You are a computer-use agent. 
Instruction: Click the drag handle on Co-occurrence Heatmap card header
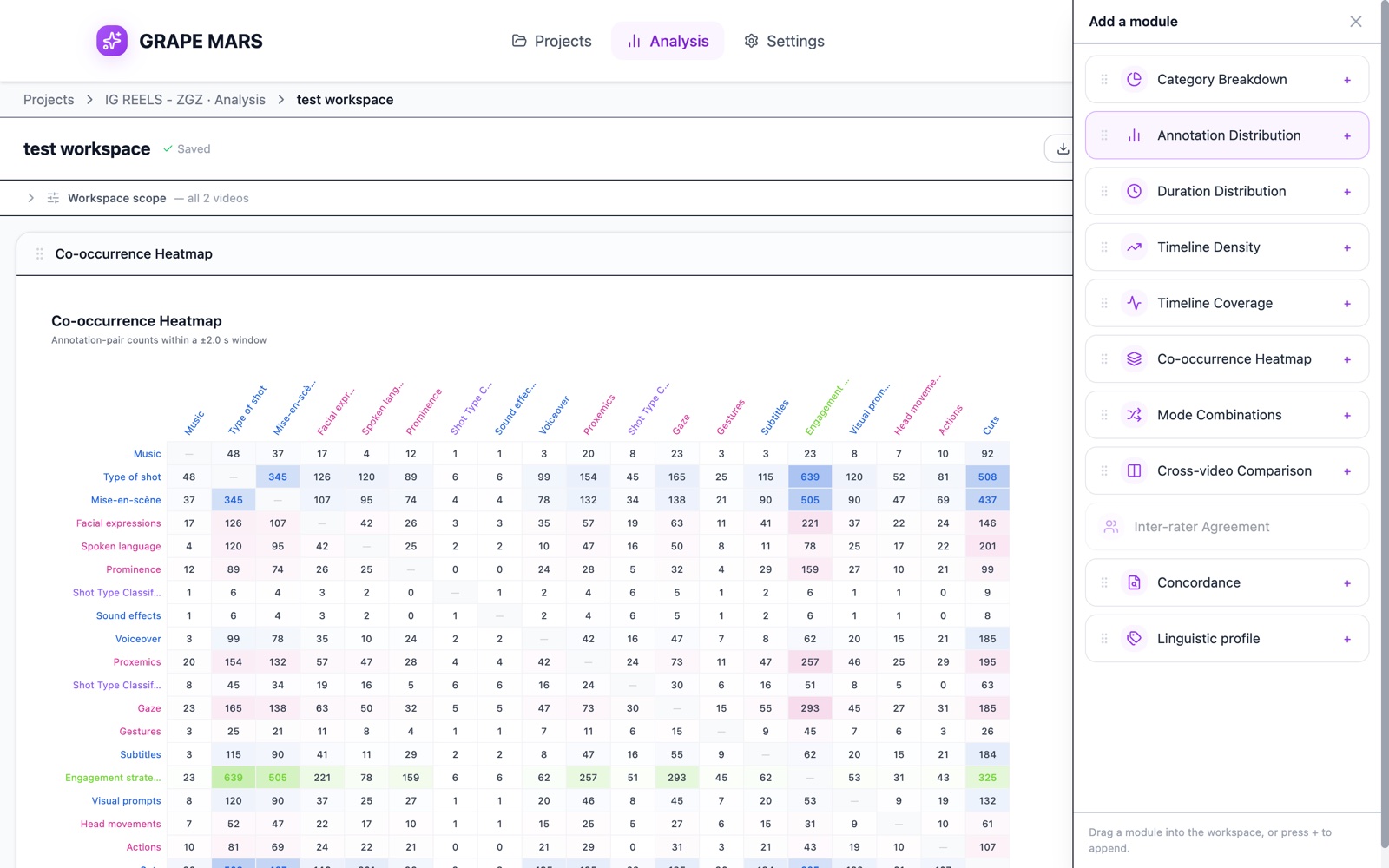click(x=40, y=254)
